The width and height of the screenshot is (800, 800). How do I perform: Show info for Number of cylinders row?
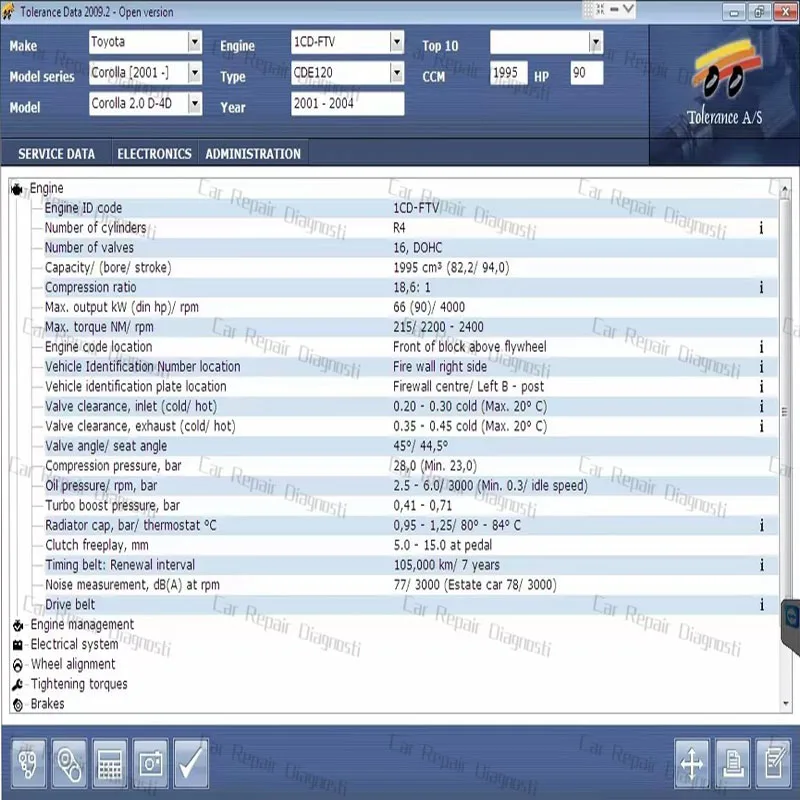pyautogui.click(x=761, y=228)
